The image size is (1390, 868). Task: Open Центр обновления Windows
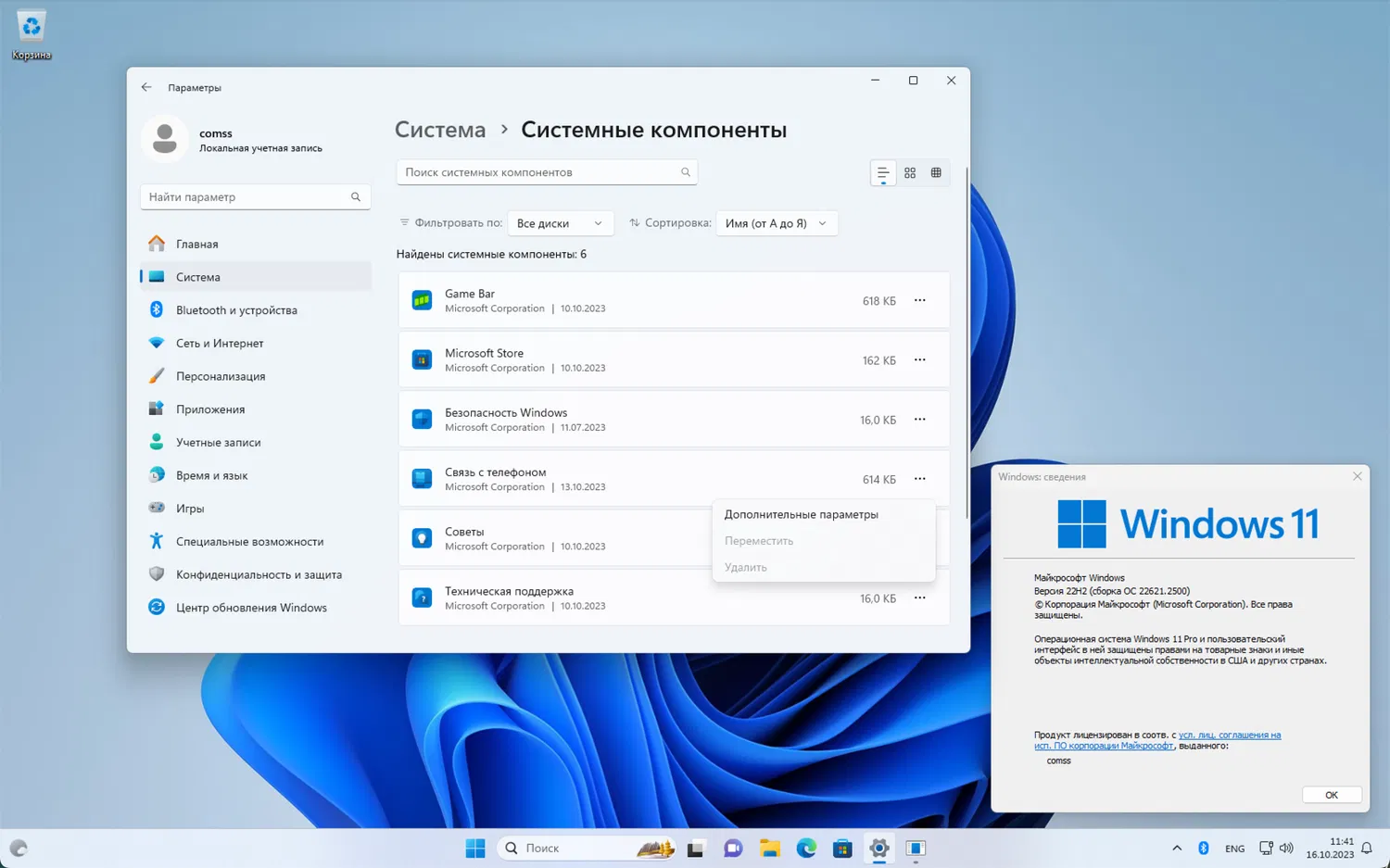click(256, 608)
